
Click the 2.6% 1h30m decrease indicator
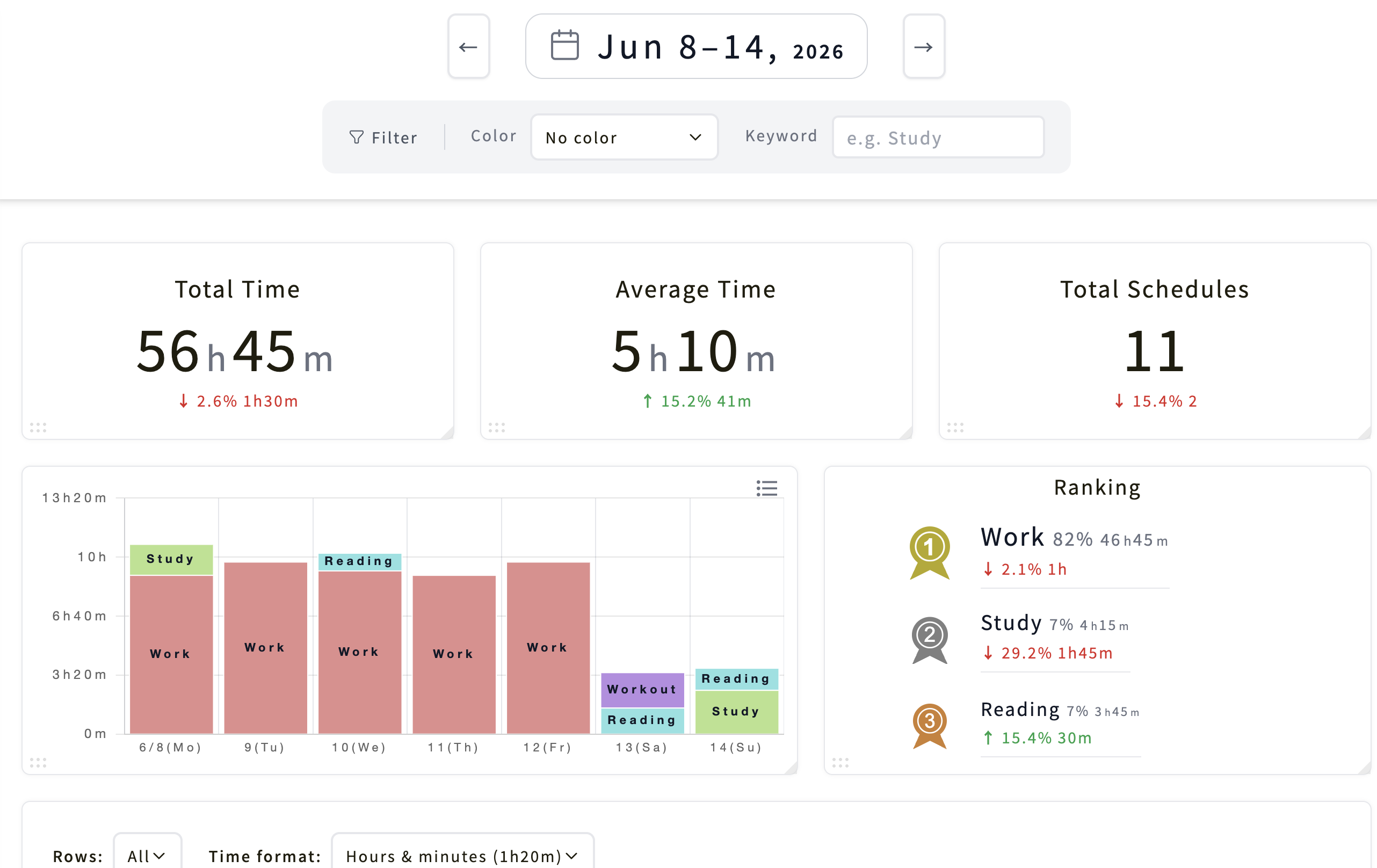coord(238,401)
